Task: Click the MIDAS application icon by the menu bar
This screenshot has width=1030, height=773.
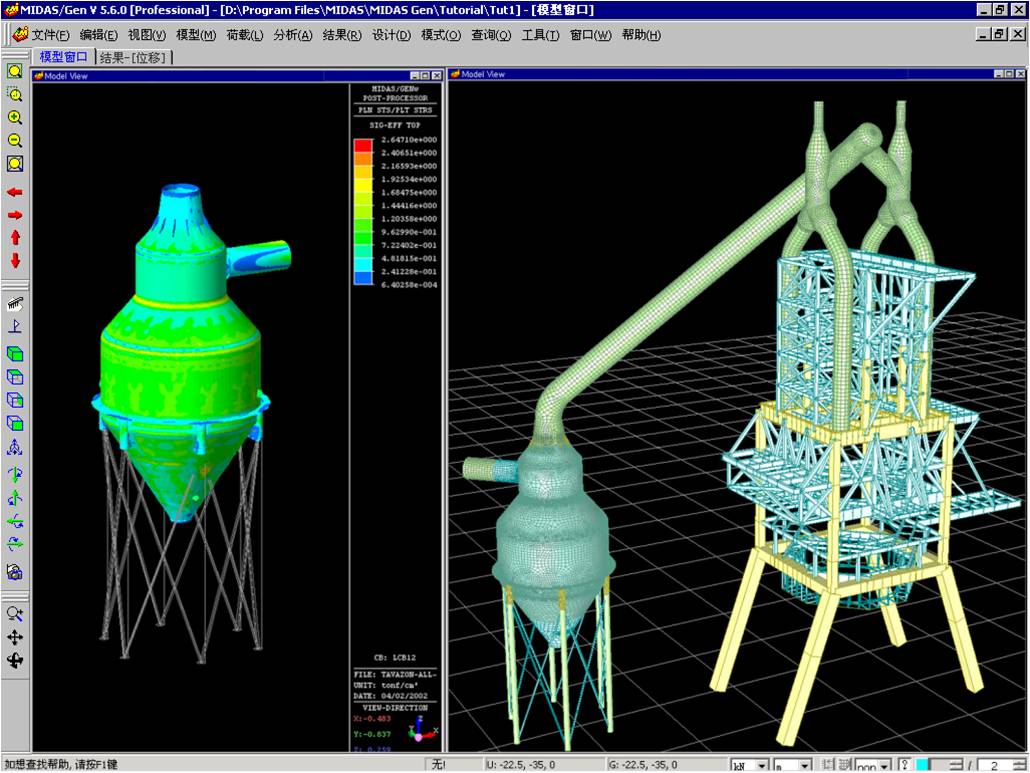Action: (x=20, y=34)
